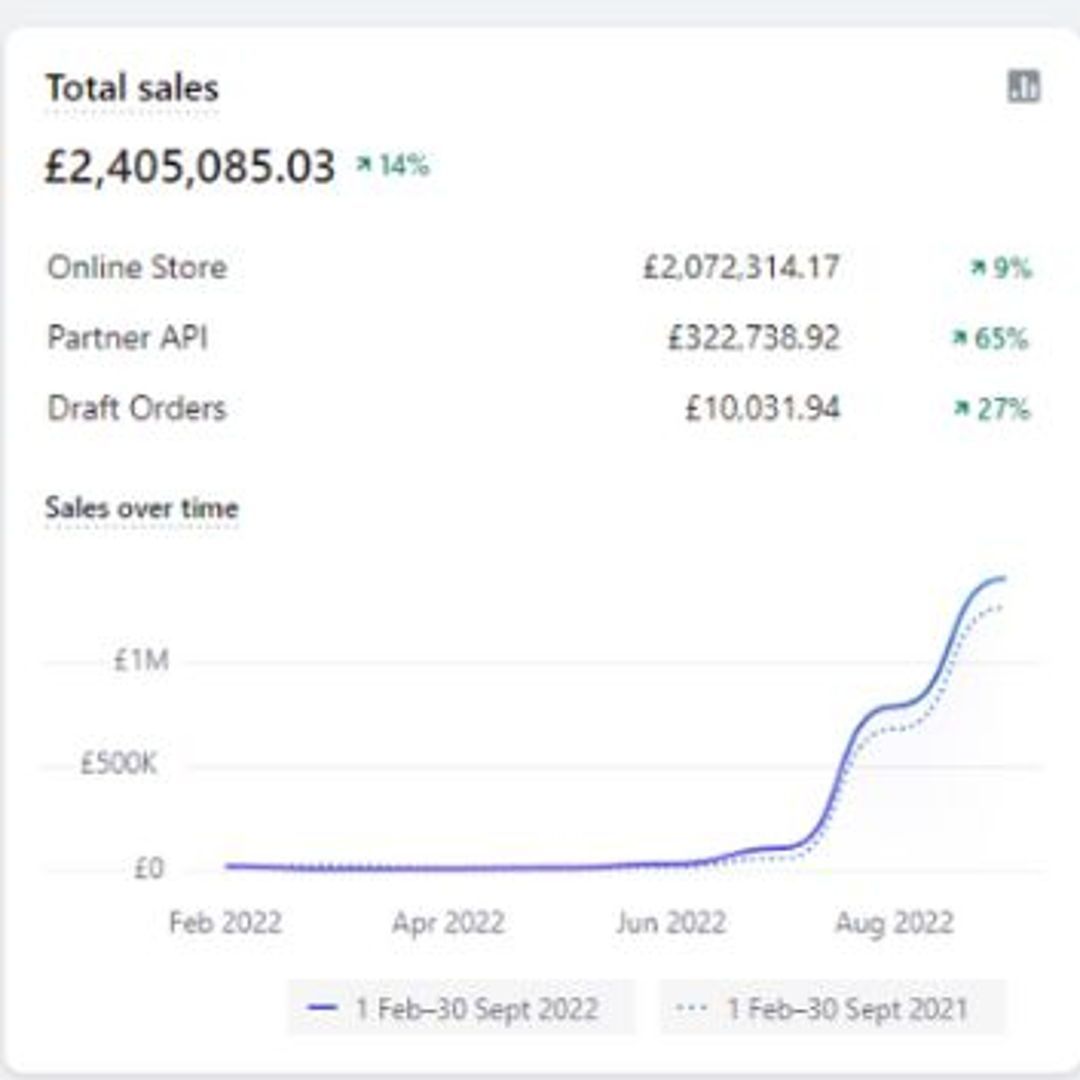Viewport: 1080px width, 1080px height.
Task: Click the dotted 2021 sales line end
Action: [999, 607]
